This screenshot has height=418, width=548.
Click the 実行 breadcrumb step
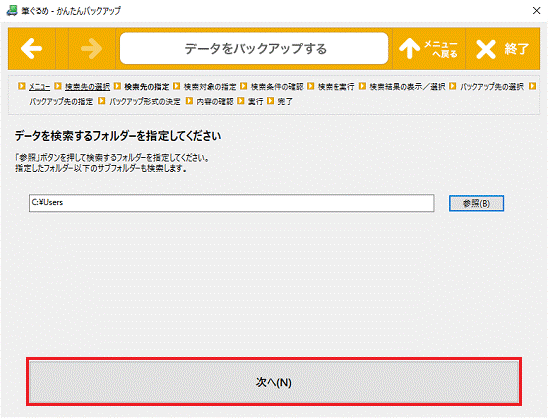(x=255, y=102)
